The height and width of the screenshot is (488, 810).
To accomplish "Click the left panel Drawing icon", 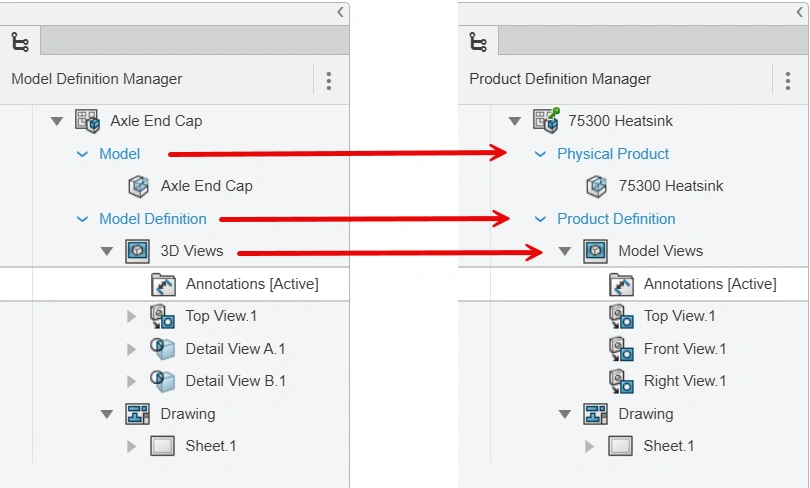I will point(137,414).
